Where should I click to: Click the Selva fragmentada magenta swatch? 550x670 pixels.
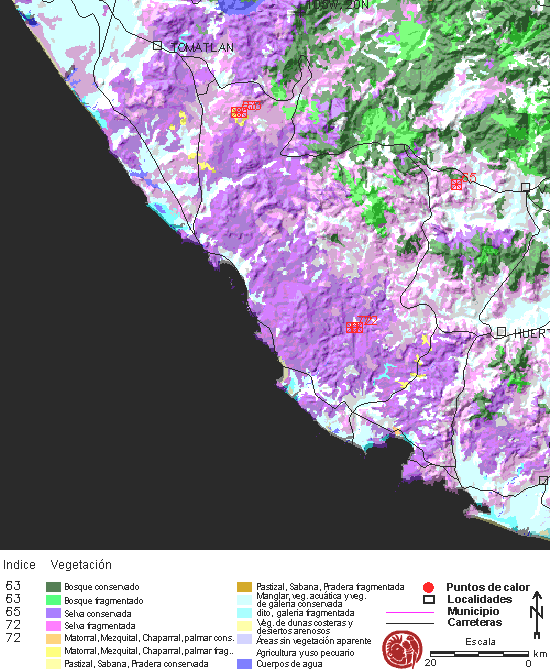click(x=53, y=626)
